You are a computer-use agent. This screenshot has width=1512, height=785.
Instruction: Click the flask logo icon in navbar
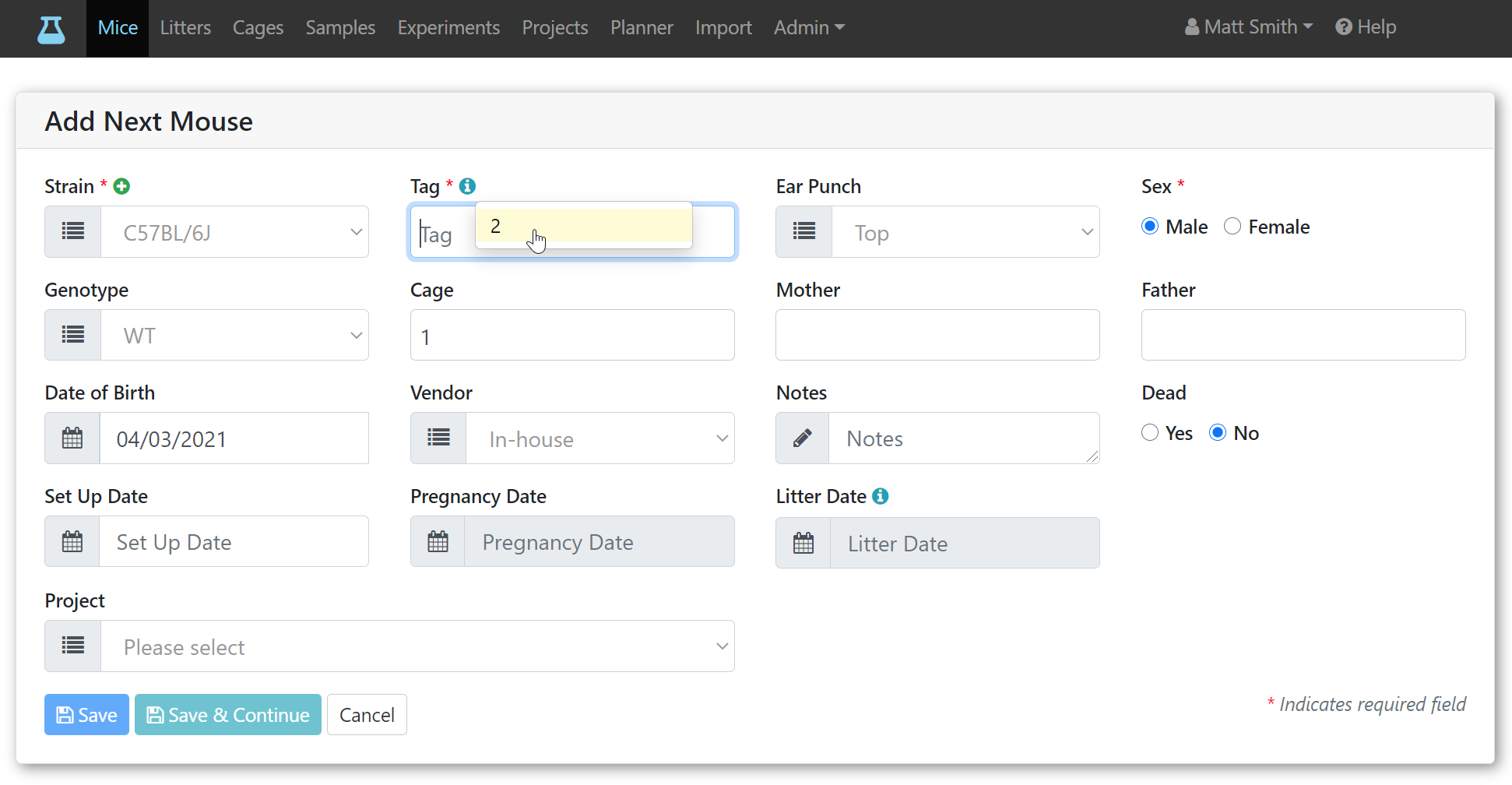(51, 29)
